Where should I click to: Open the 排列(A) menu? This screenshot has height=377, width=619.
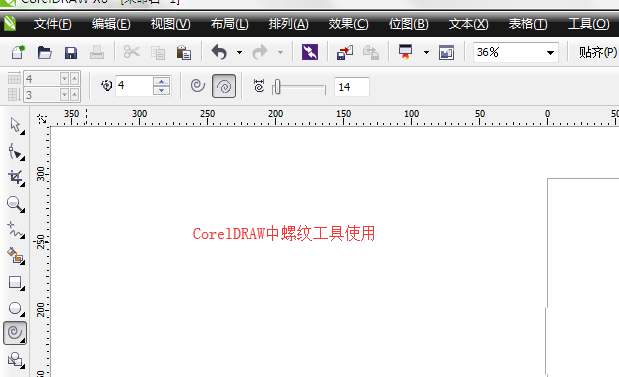[289, 24]
